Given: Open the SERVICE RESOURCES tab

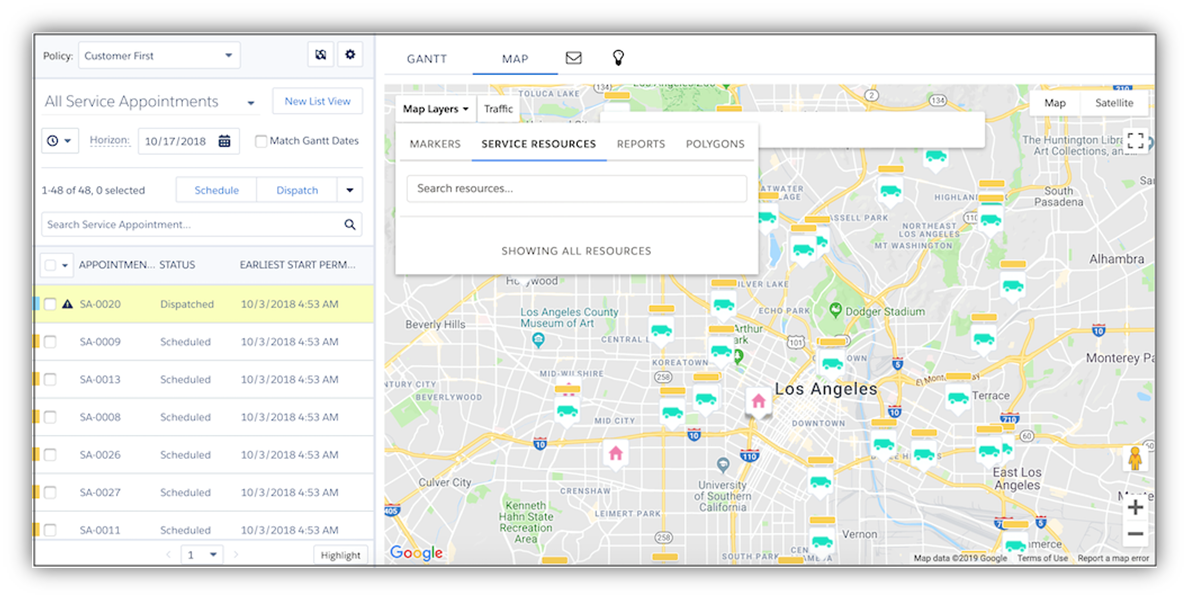Looking at the screenshot, I should tap(538, 143).
